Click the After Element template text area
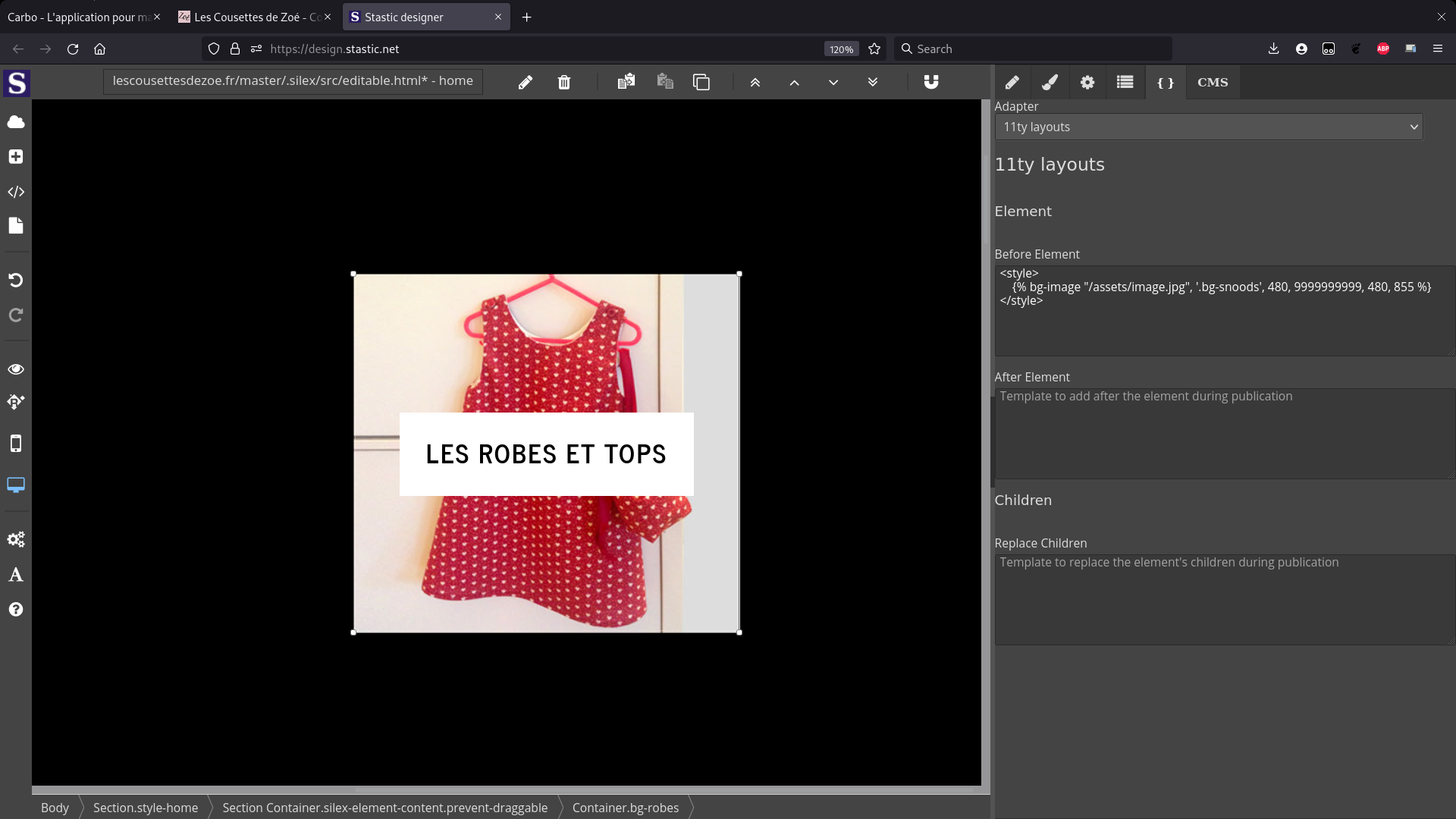1456x819 pixels. click(x=1222, y=434)
